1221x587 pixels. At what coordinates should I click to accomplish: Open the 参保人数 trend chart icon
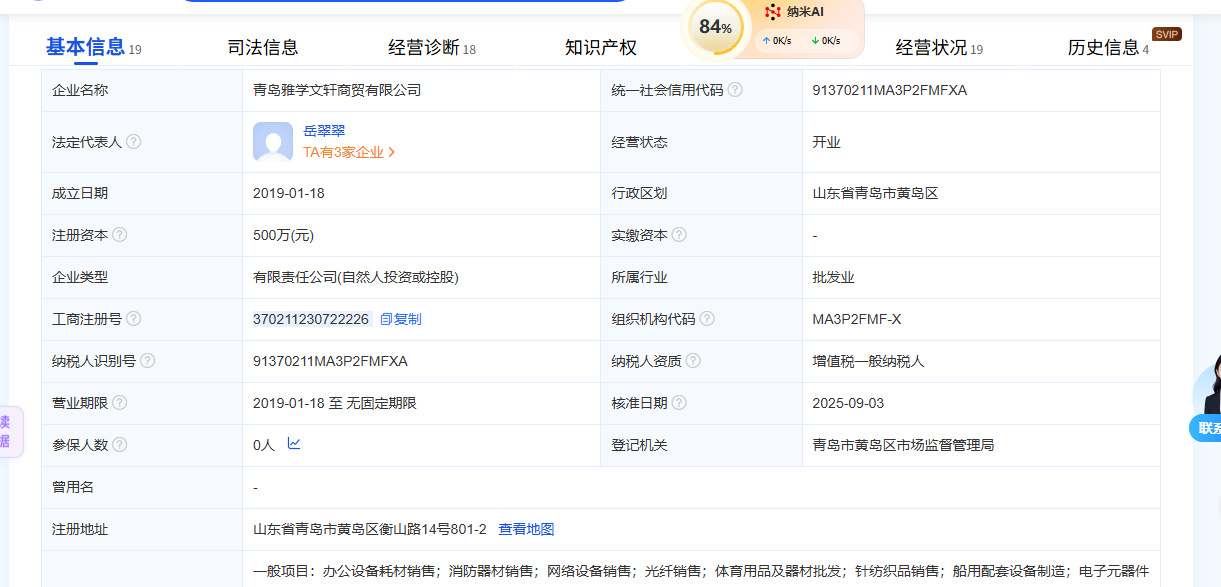294,444
